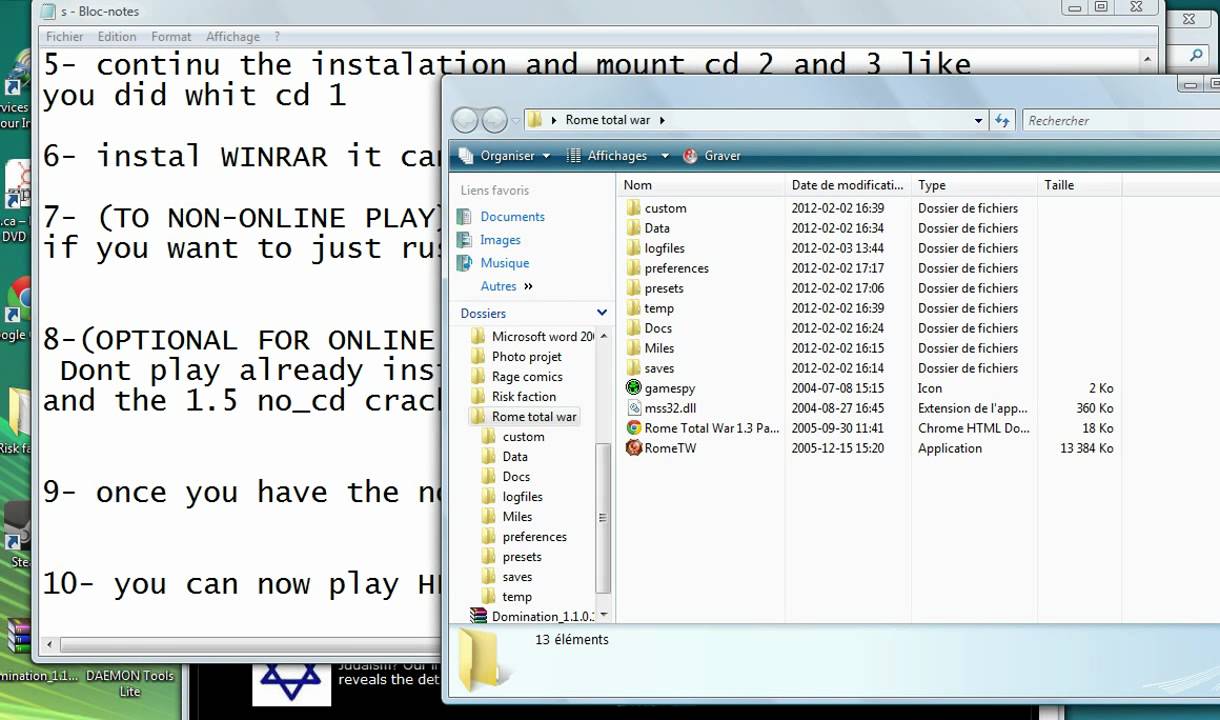Viewport: 1220px width, 720px height.
Task: Click the folder tree scrollbar thumb
Action: [602, 518]
